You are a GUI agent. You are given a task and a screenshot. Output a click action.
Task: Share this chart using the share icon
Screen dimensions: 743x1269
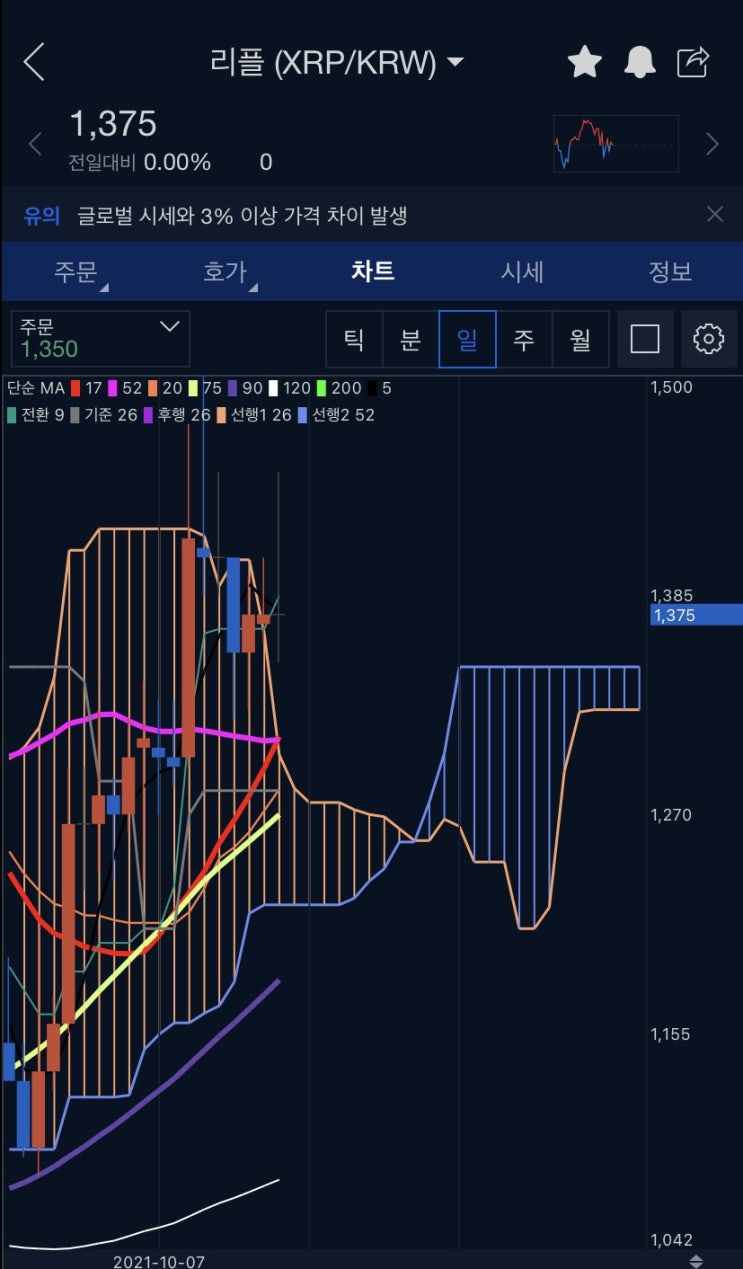coord(694,62)
